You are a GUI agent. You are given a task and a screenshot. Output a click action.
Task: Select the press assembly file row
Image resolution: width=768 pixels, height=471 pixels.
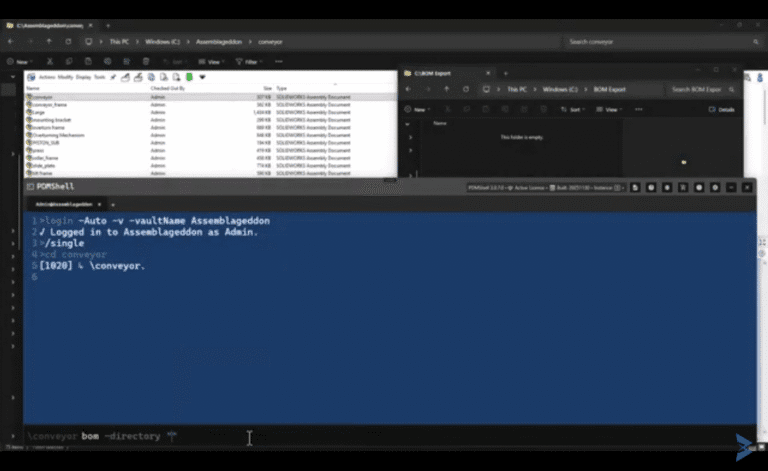(x=211, y=150)
